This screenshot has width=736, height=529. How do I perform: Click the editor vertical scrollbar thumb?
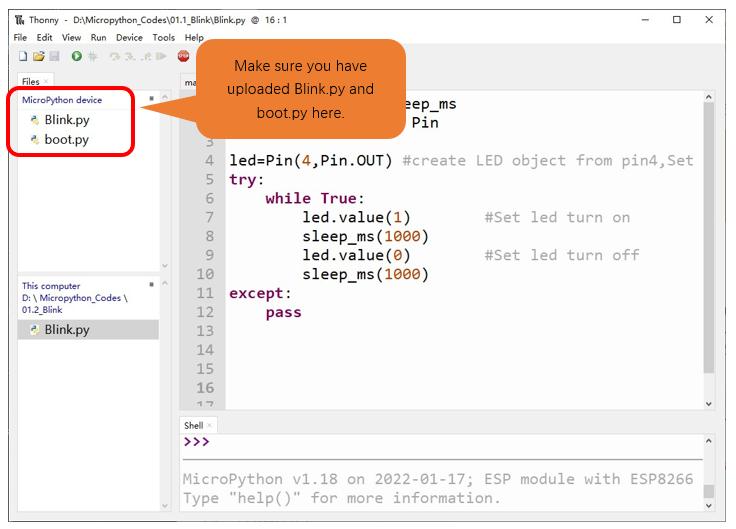709,238
